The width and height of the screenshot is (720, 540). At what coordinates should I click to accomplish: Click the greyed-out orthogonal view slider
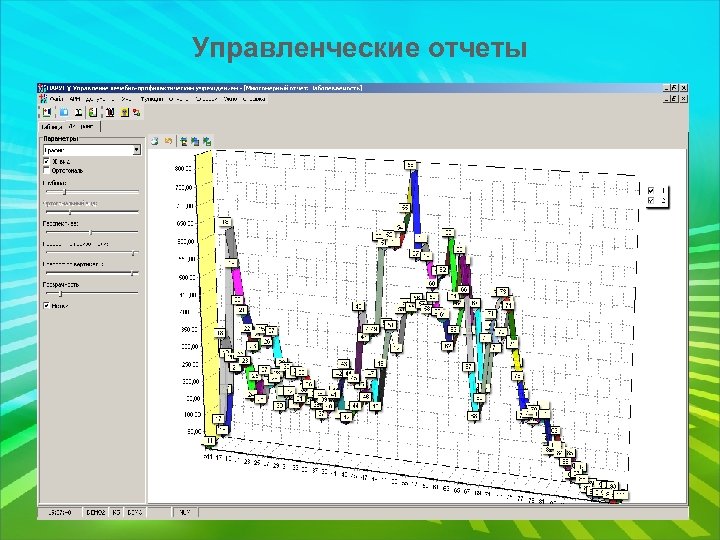[91, 212]
